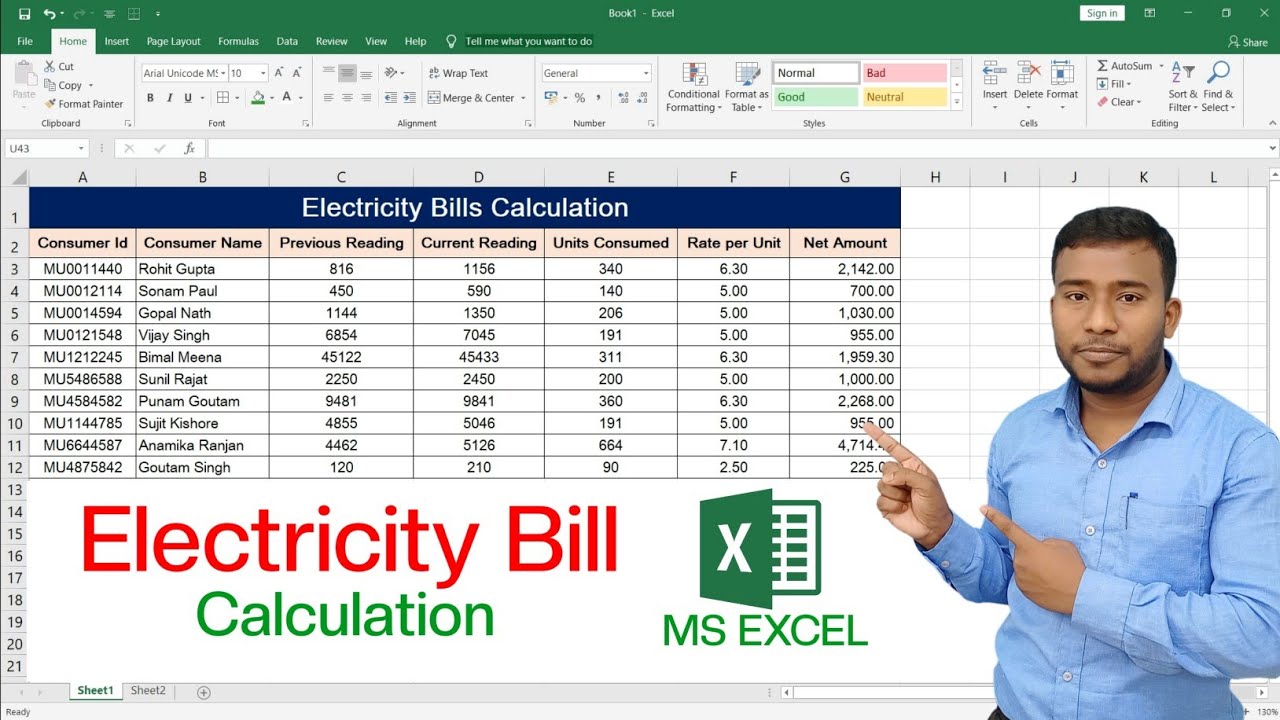
Task: Increase font size with the large A
Action: 279,73
